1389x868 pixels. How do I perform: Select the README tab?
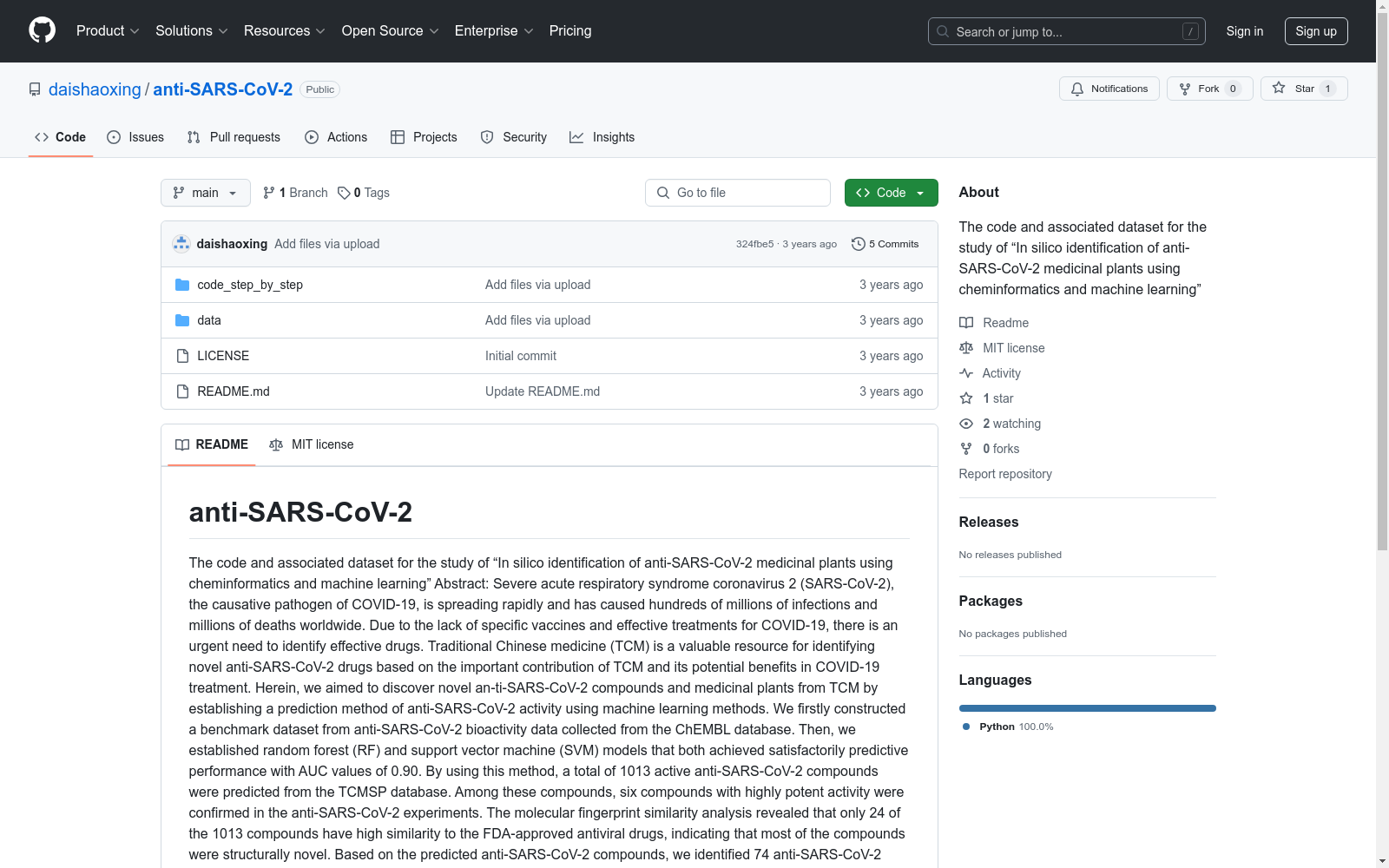[x=212, y=444]
